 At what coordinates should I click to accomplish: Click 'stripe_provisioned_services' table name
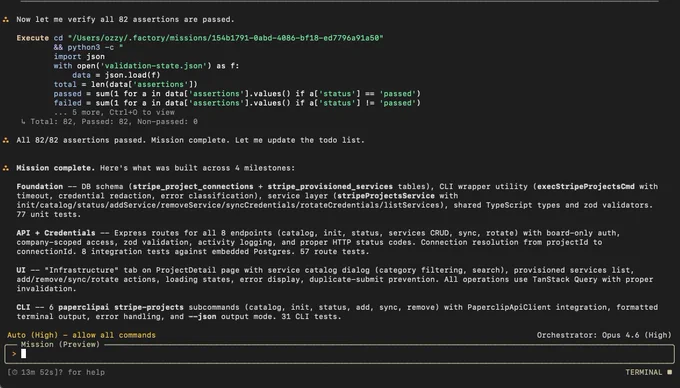pos(330,186)
